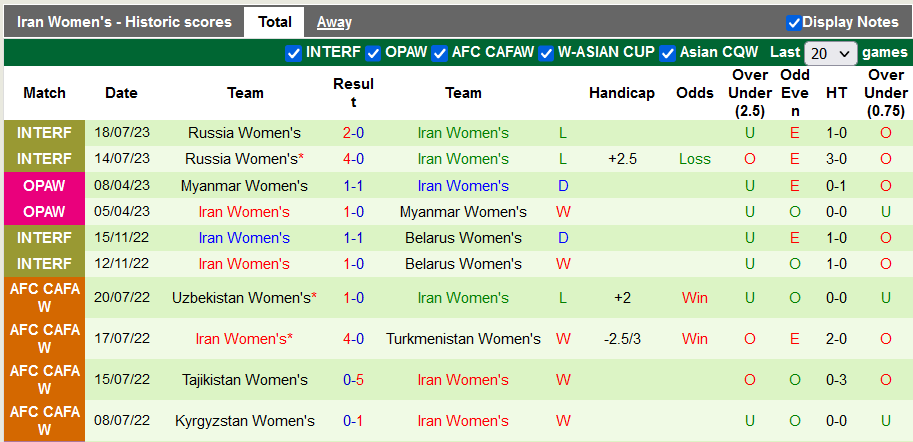Toggle the Display Notes checkbox
This screenshot has width=913, height=442.
pyautogui.click(x=794, y=22)
